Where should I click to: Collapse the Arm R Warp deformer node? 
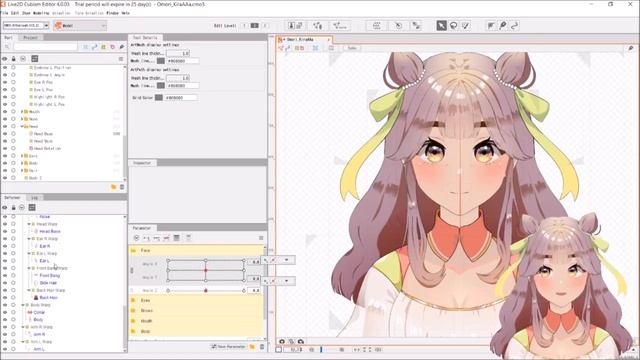(x=23, y=327)
